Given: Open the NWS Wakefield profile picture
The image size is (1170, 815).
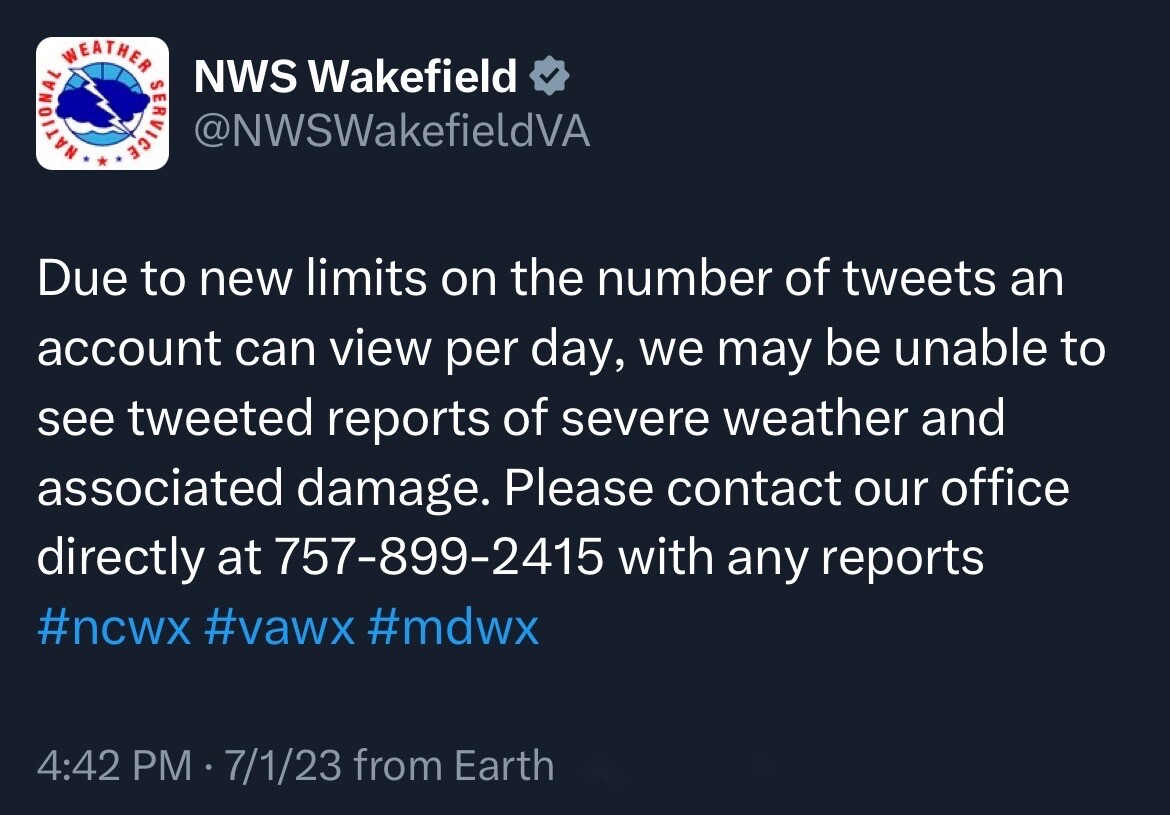Looking at the screenshot, I should tap(102, 104).
